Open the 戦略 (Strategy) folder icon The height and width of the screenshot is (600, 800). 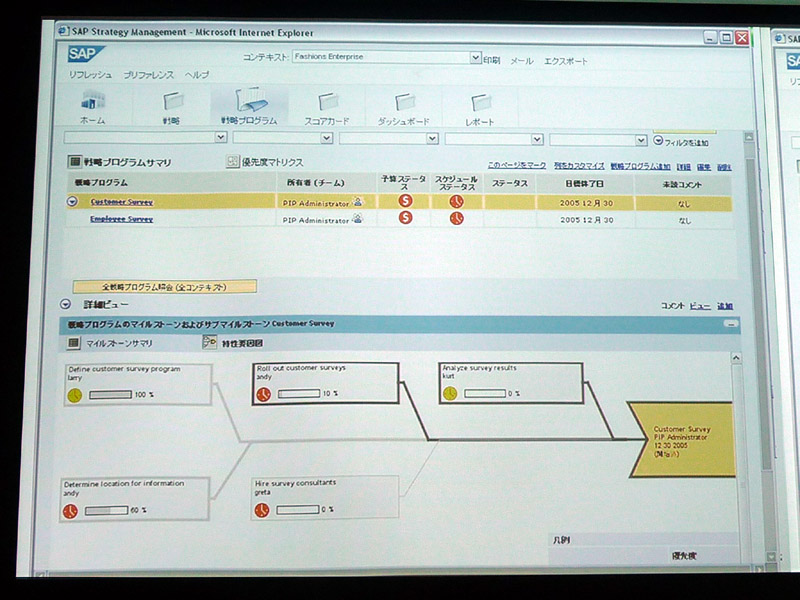tap(172, 101)
